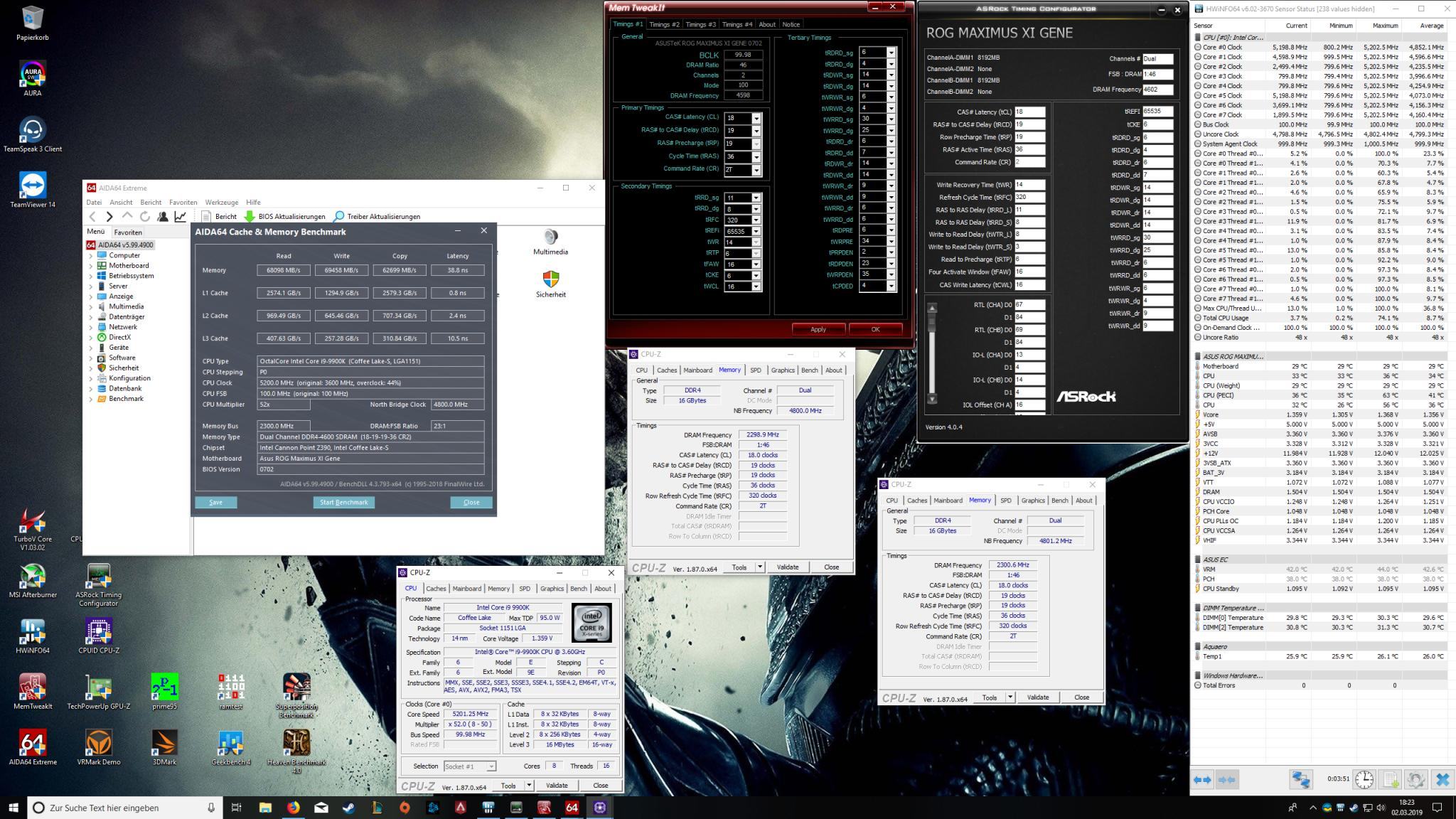Screen dimensions: 1456x819
Task: Click Save in AIDA64 benchmark window
Action: [216, 502]
